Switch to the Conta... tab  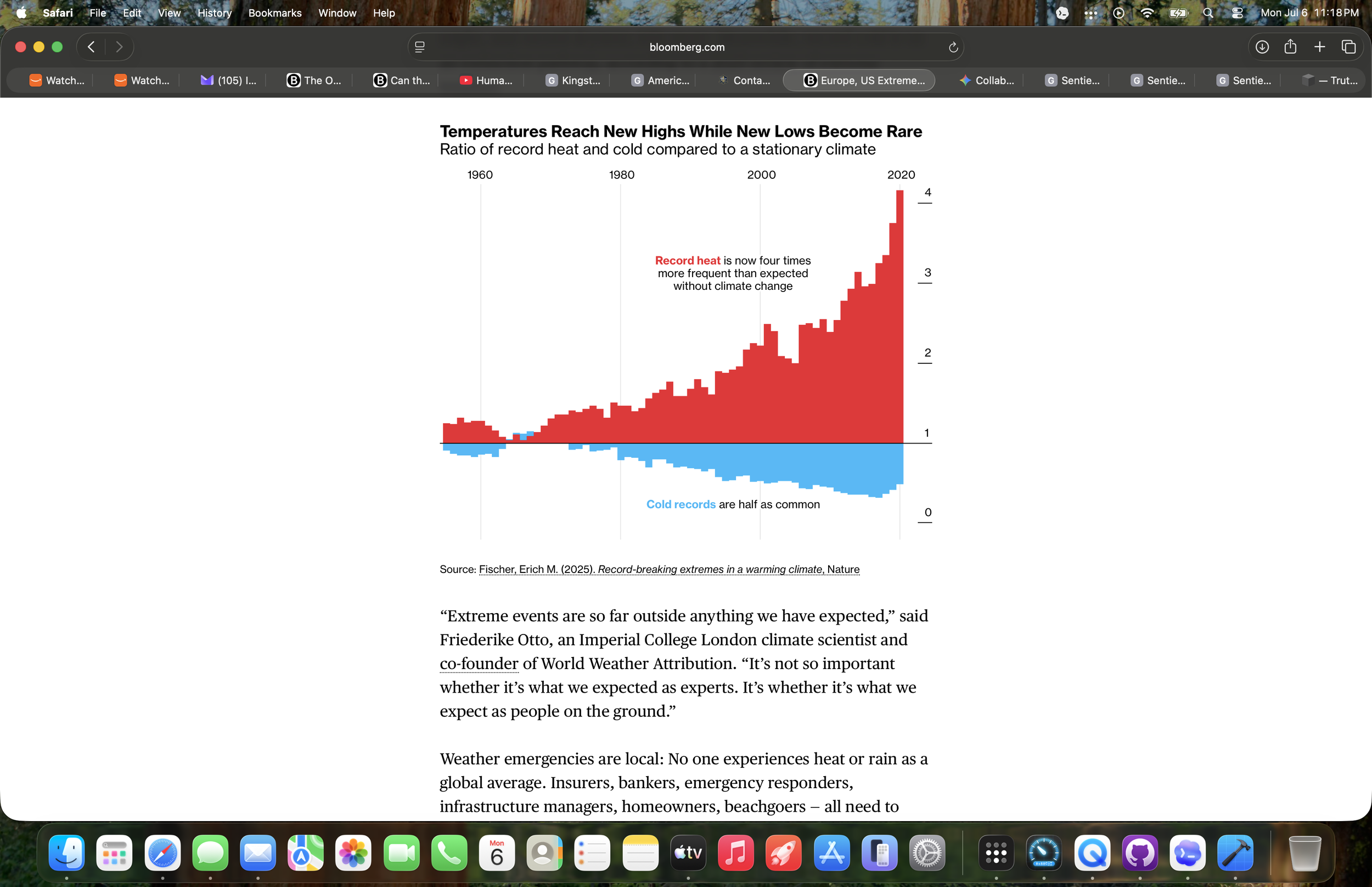(744, 81)
